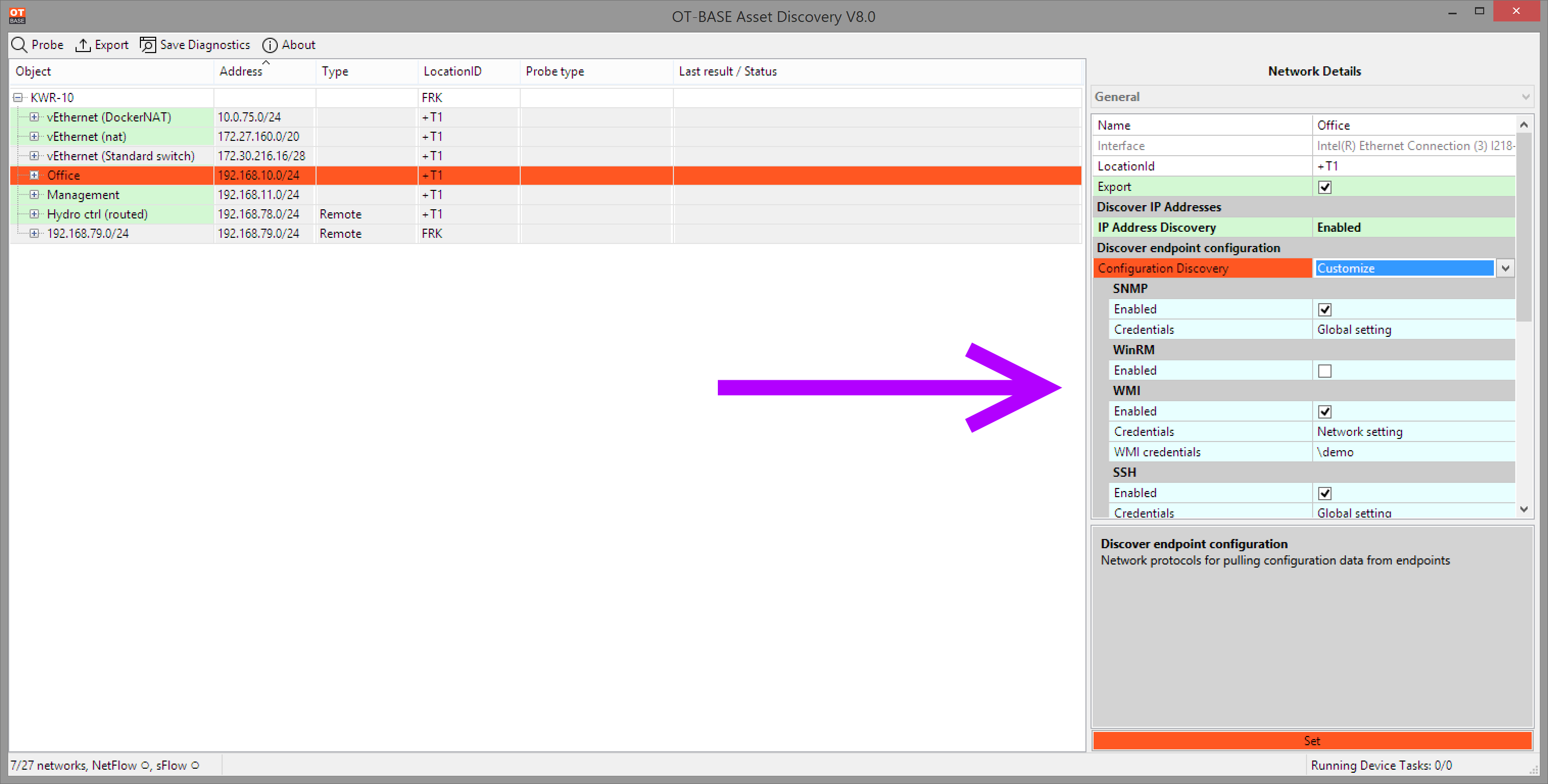Click the Set button
1548x784 pixels.
(x=1313, y=741)
